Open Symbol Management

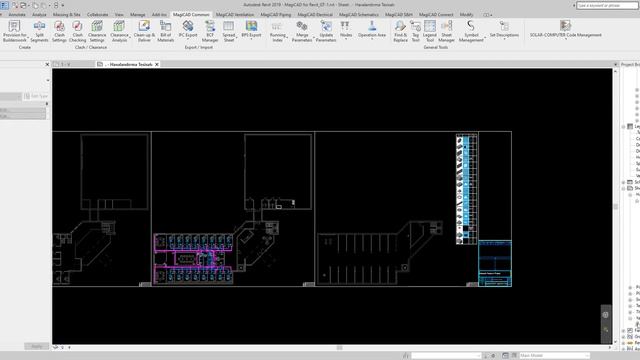click(471, 31)
